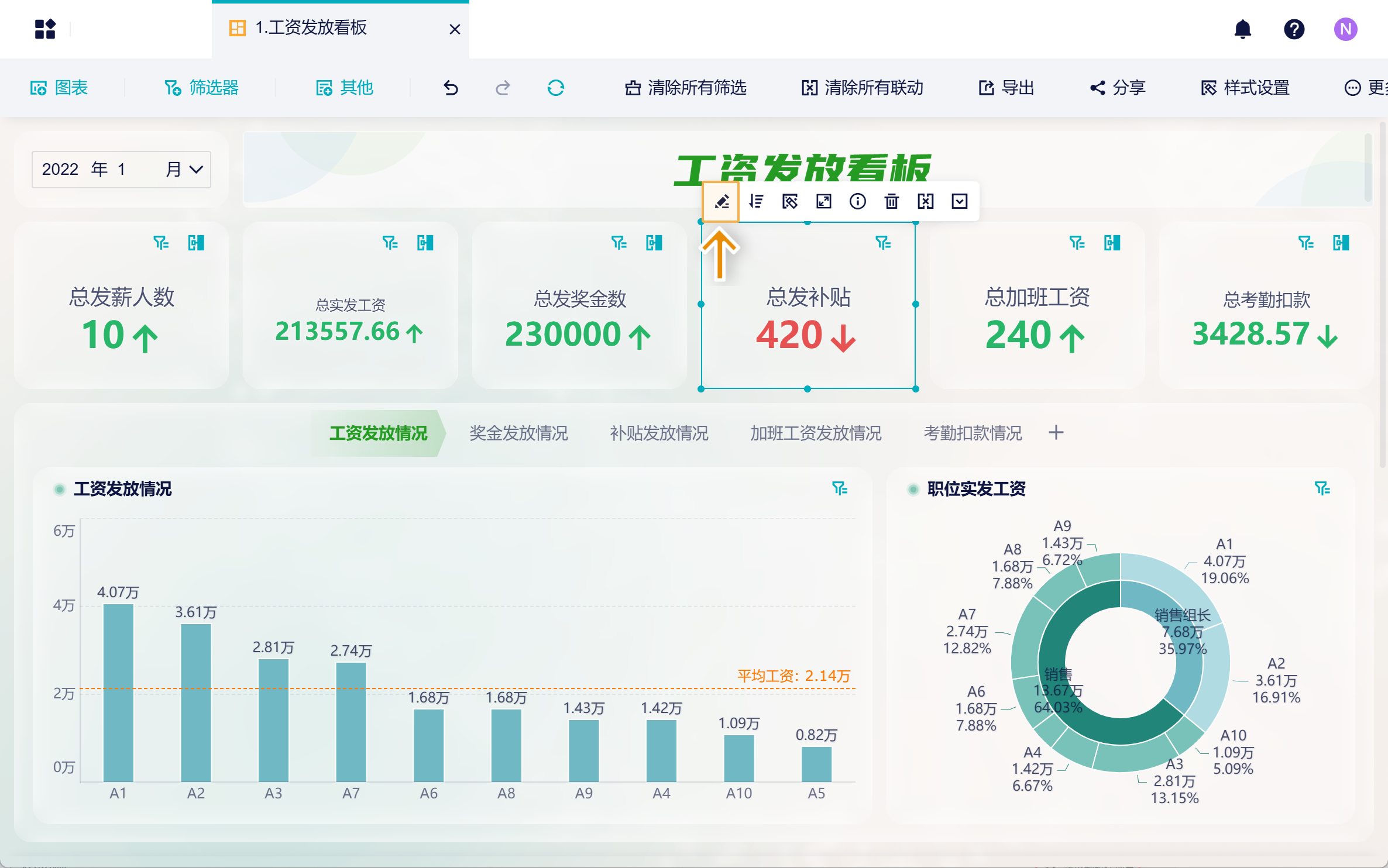The width and height of the screenshot is (1388, 868).
Task: Click the edit pencil icon on selected card
Action: click(722, 202)
